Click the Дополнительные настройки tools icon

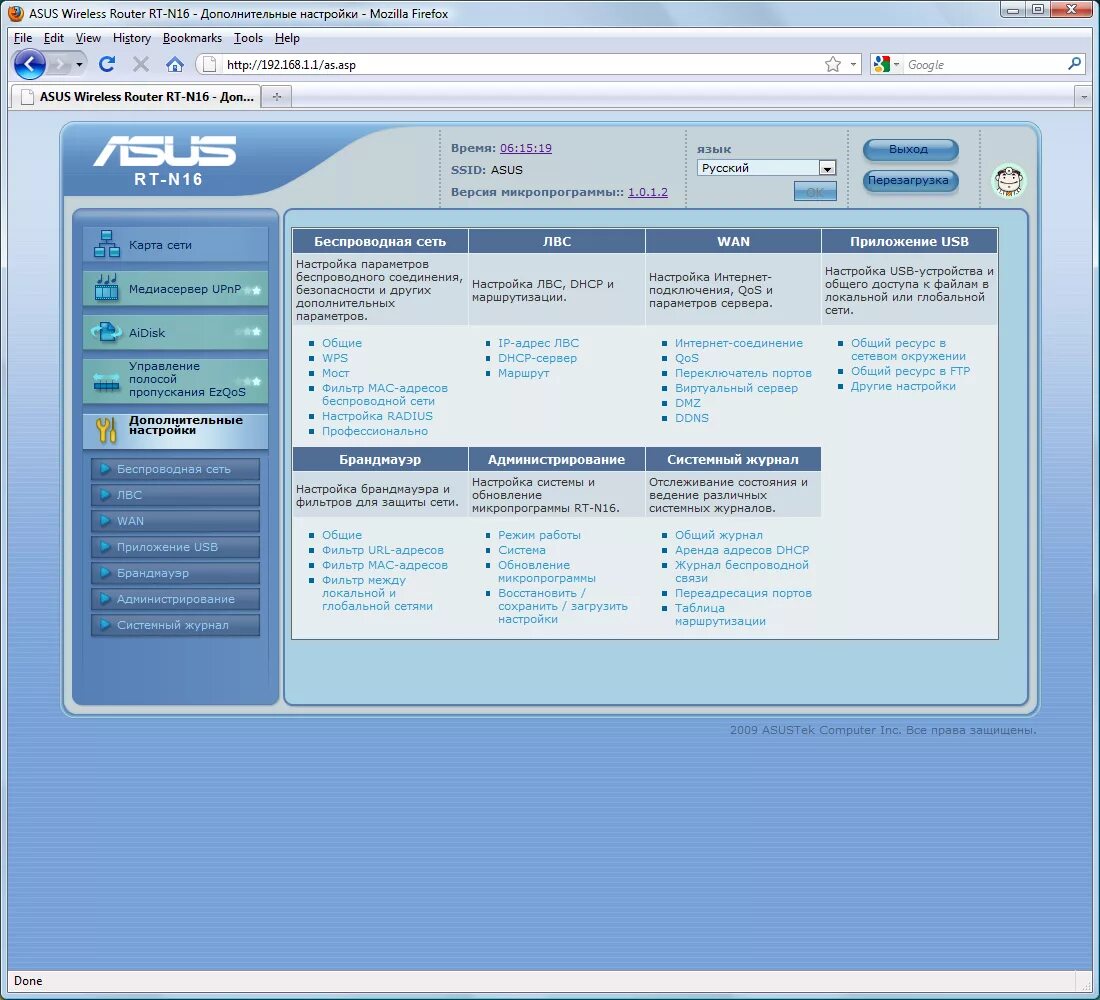point(106,429)
